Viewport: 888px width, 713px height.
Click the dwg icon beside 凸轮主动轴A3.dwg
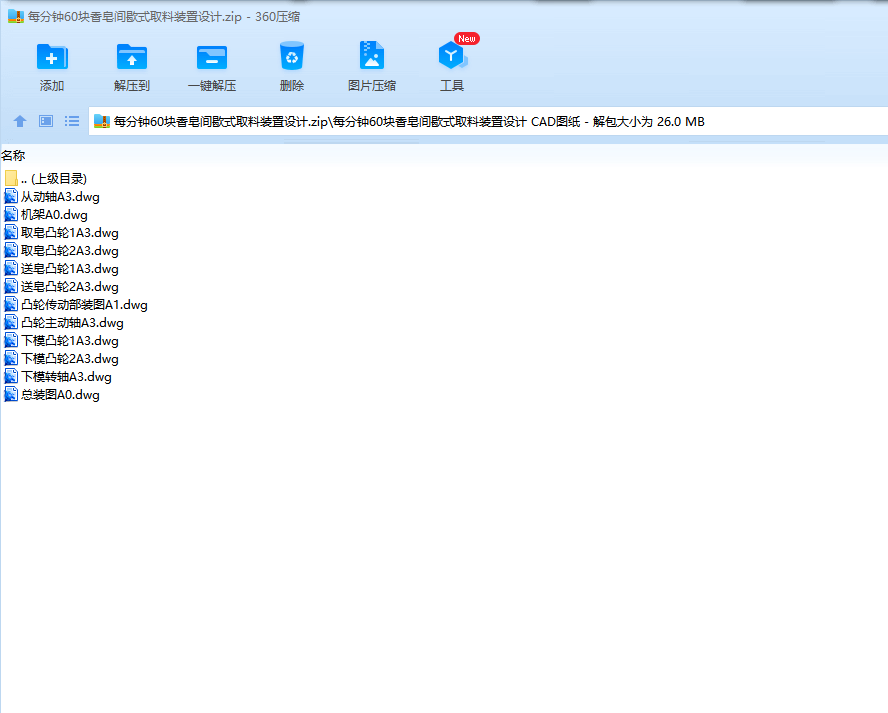click(11, 323)
